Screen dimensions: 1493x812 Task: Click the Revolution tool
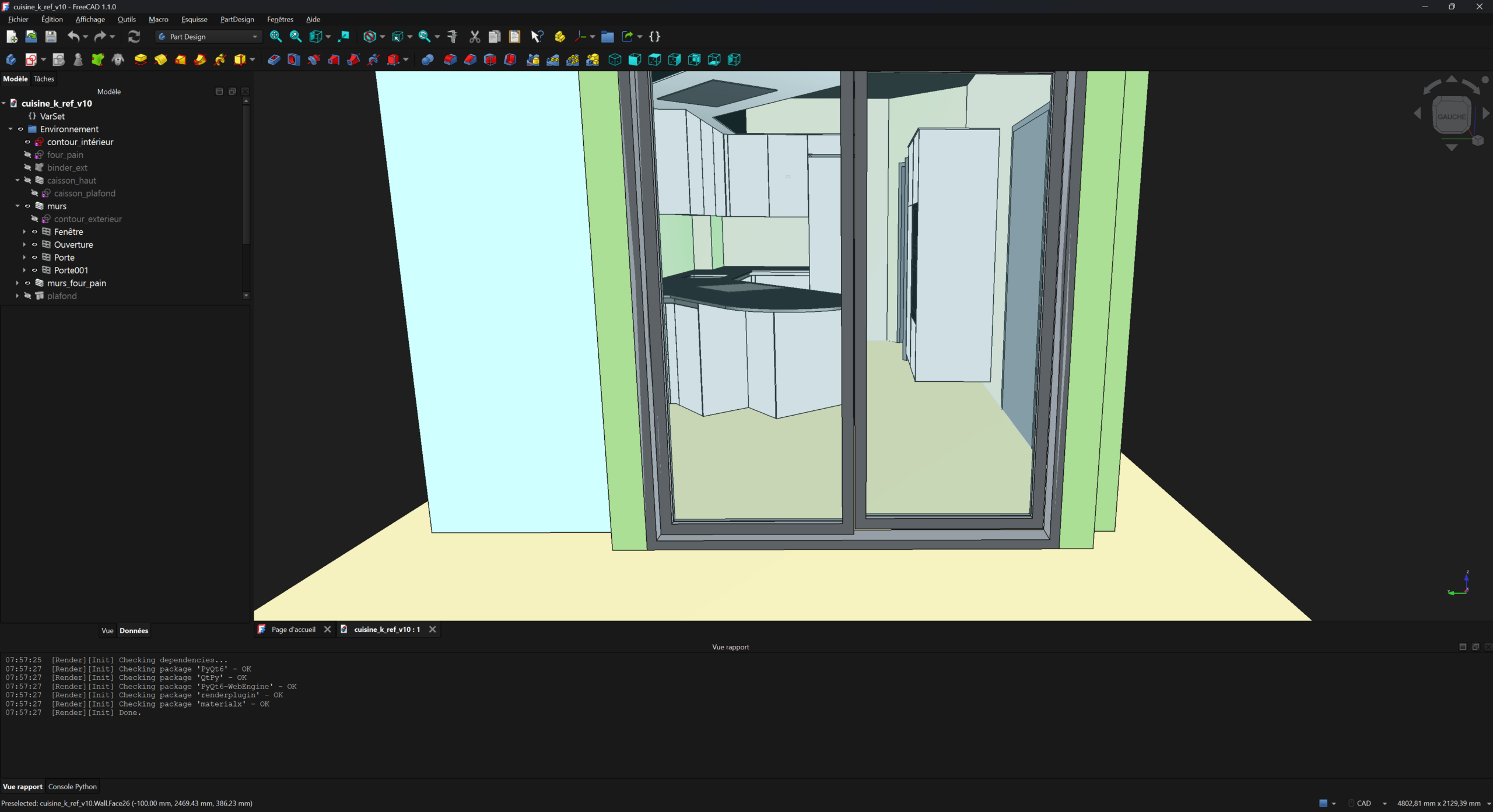[x=160, y=59]
